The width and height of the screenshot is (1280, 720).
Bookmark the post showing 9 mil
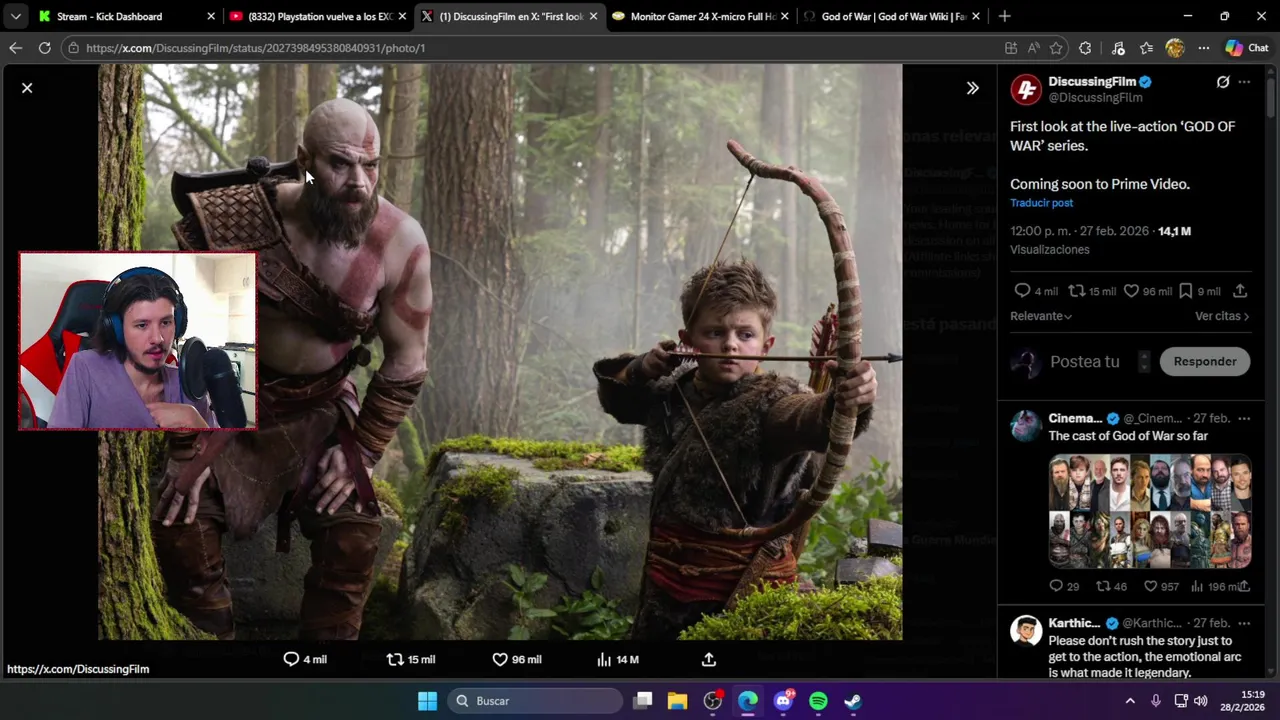click(x=1199, y=291)
